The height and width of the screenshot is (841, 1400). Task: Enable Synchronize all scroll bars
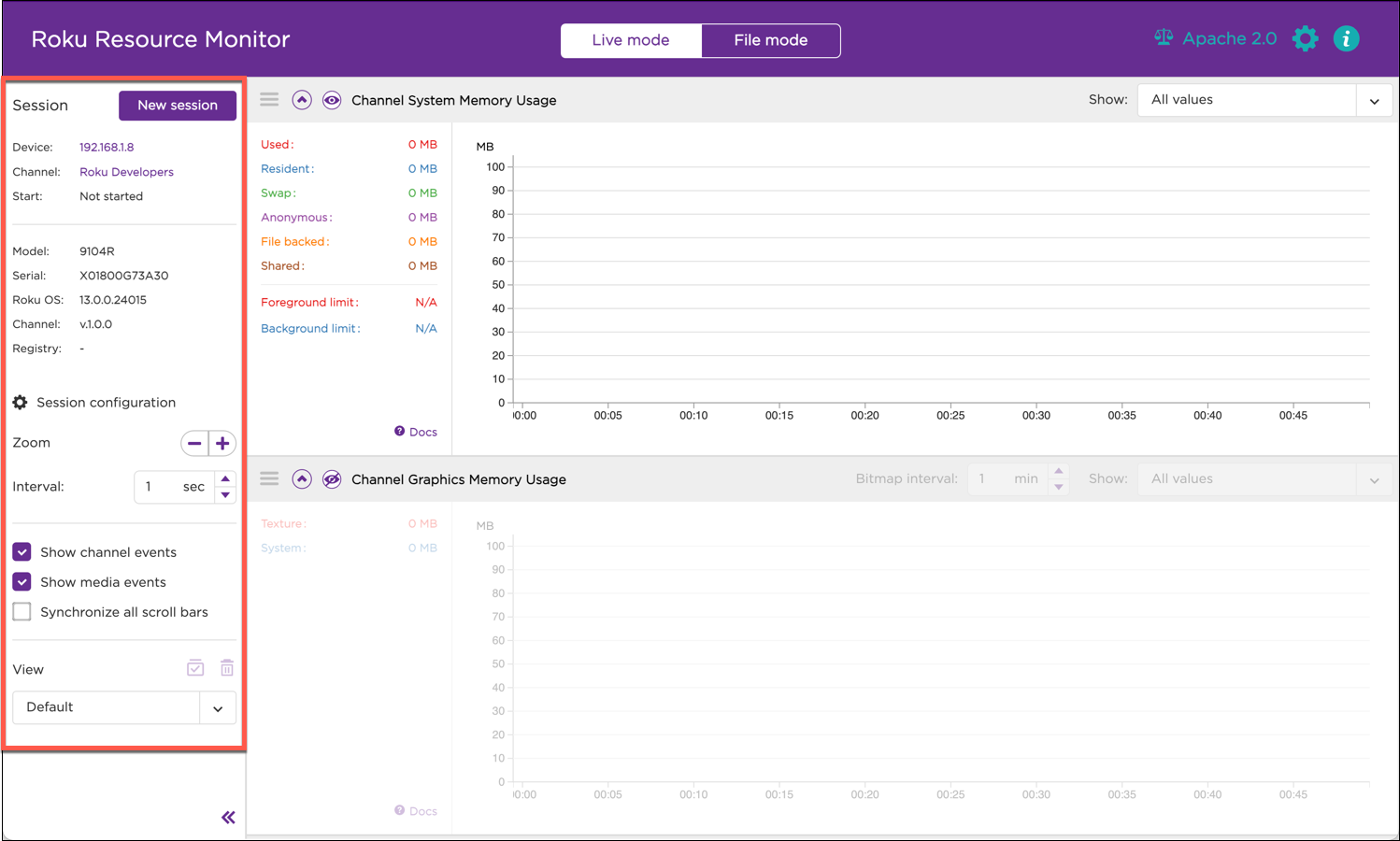tap(21, 611)
